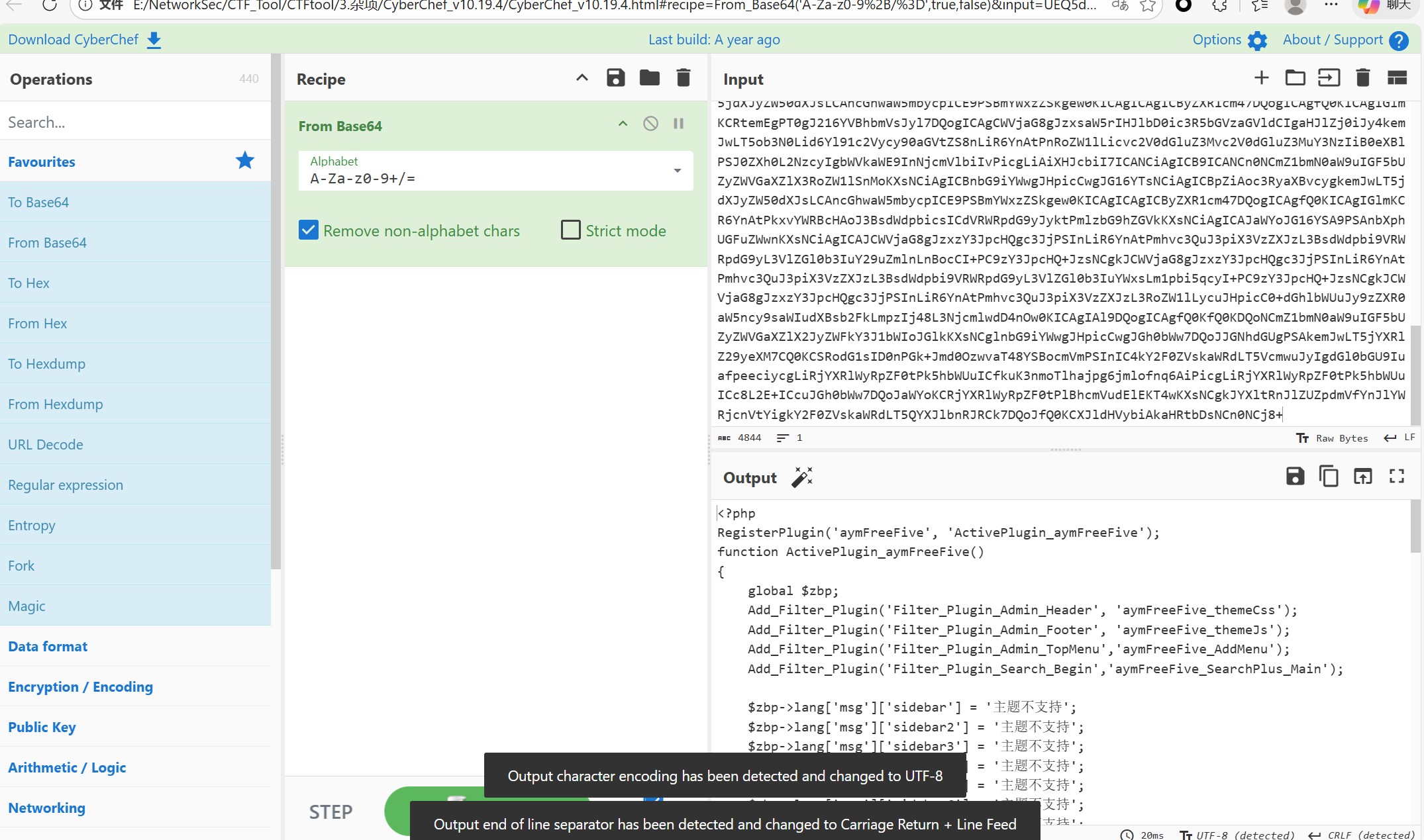Collapse the From Base64 operation
Screen dimensions: 1424x840
point(623,124)
